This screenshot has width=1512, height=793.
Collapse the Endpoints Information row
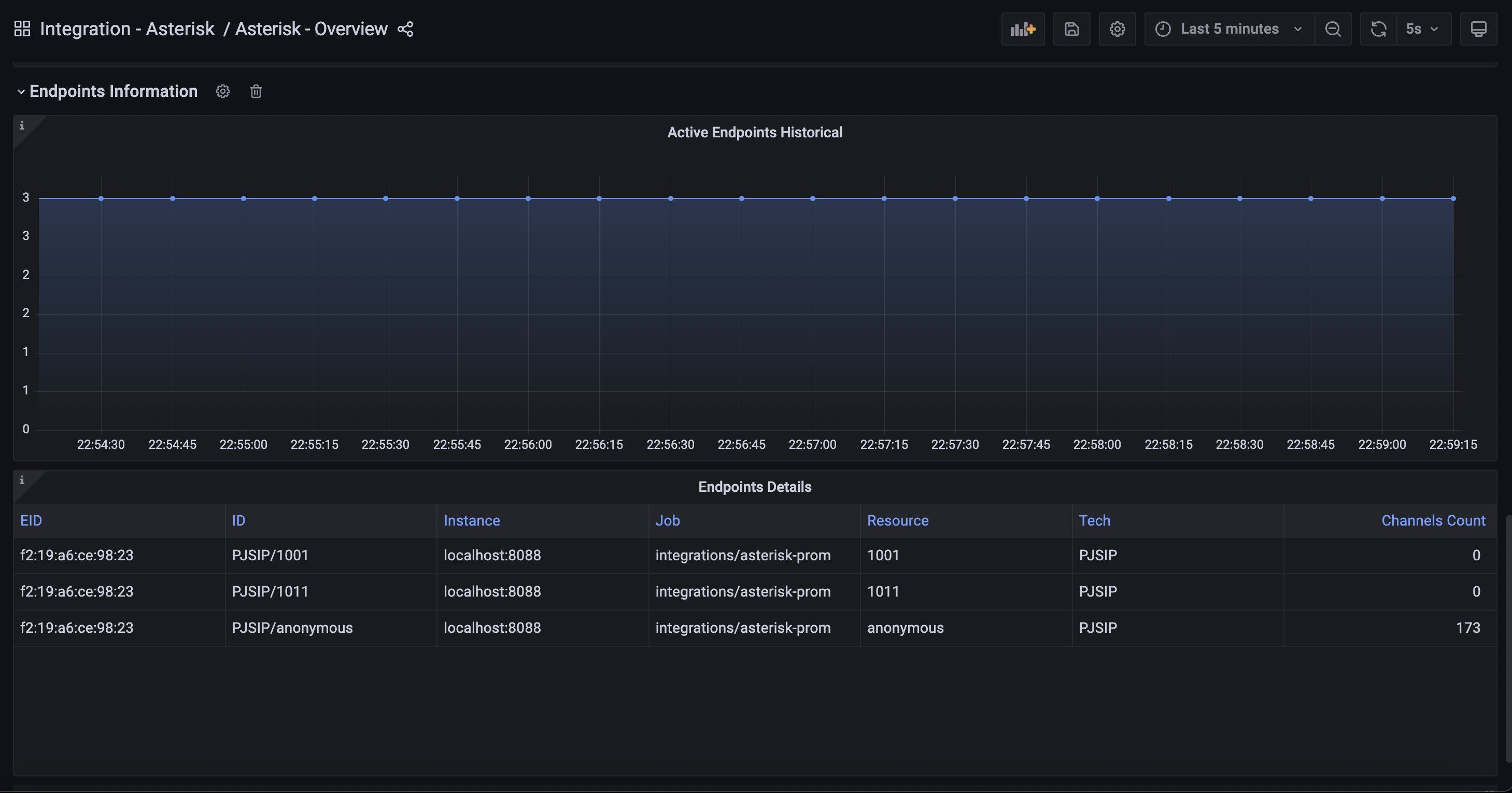click(x=21, y=91)
